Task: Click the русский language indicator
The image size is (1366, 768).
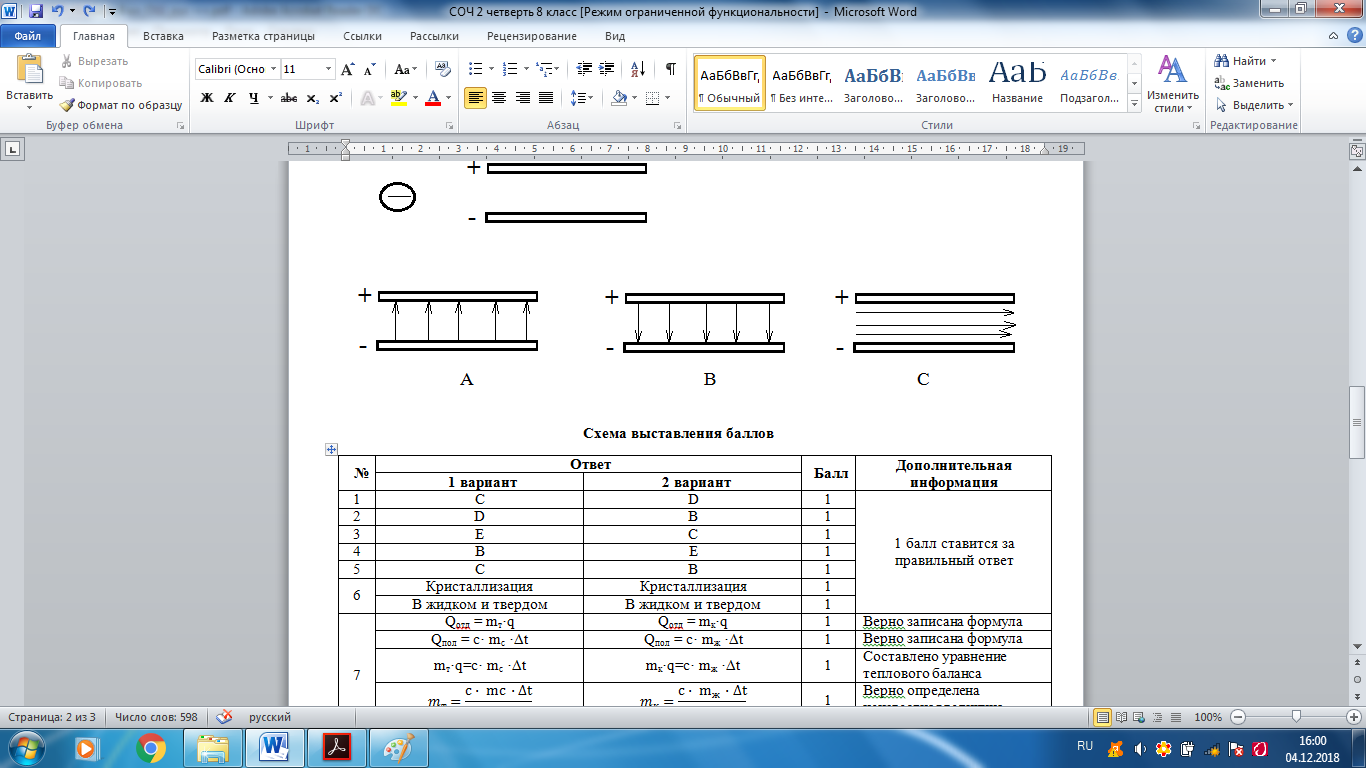Action: point(270,717)
